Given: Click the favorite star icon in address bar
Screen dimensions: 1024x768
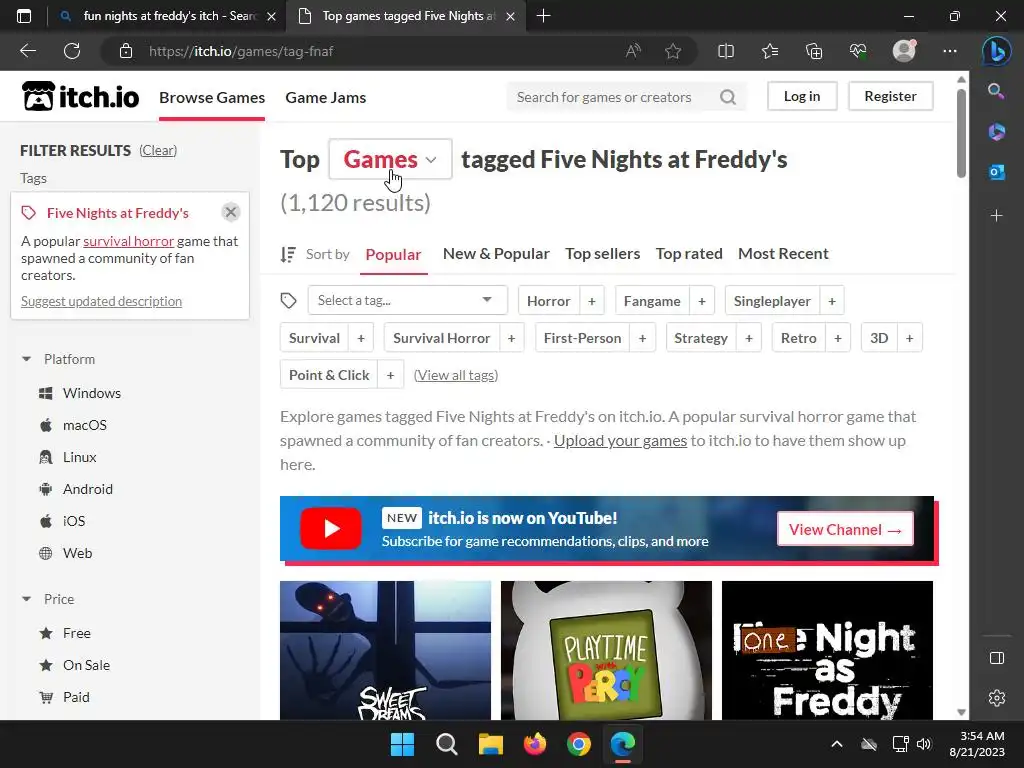Looking at the screenshot, I should pos(673,51).
